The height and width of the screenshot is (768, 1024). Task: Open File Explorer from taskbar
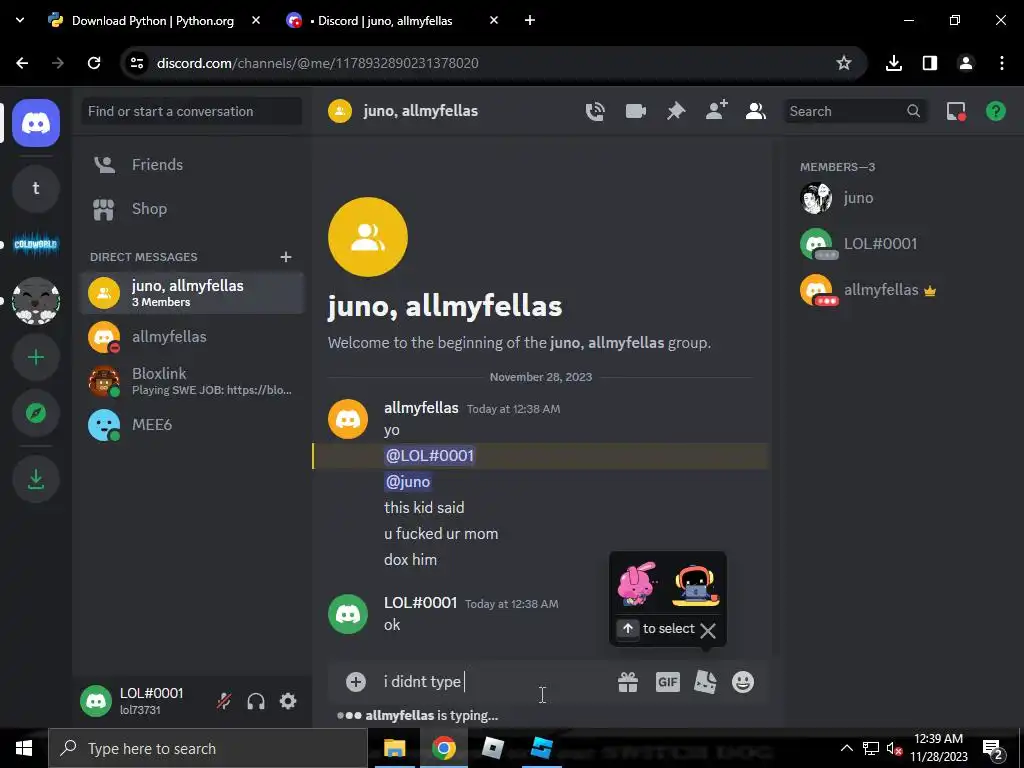coord(394,748)
